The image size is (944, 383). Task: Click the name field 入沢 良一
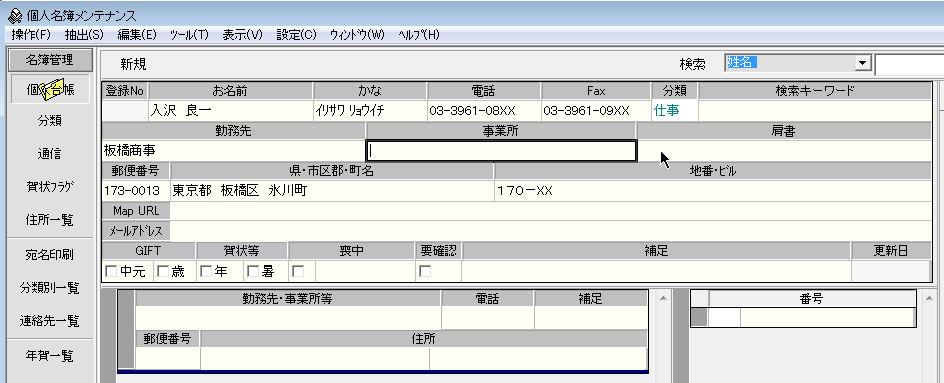click(x=231, y=110)
